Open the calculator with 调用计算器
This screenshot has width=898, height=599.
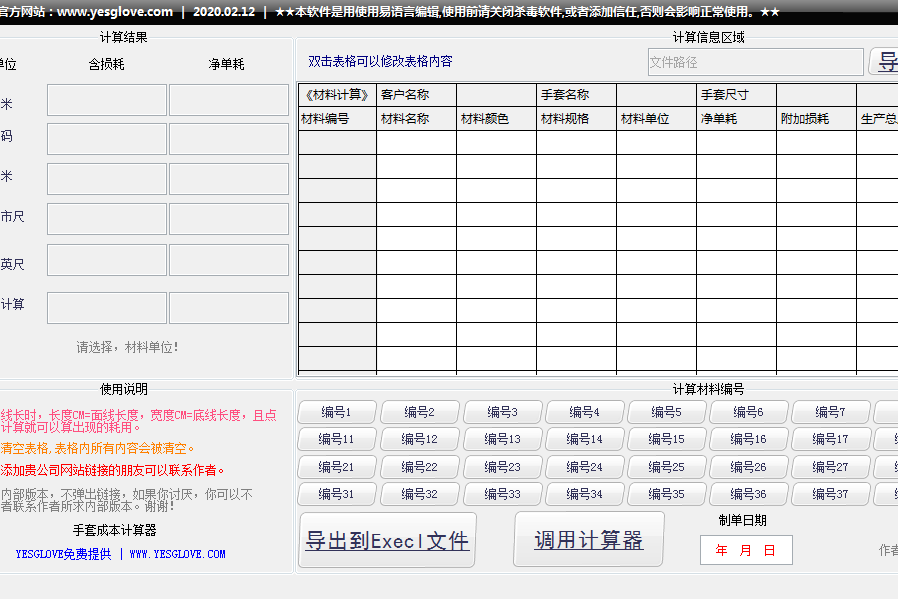(x=588, y=541)
